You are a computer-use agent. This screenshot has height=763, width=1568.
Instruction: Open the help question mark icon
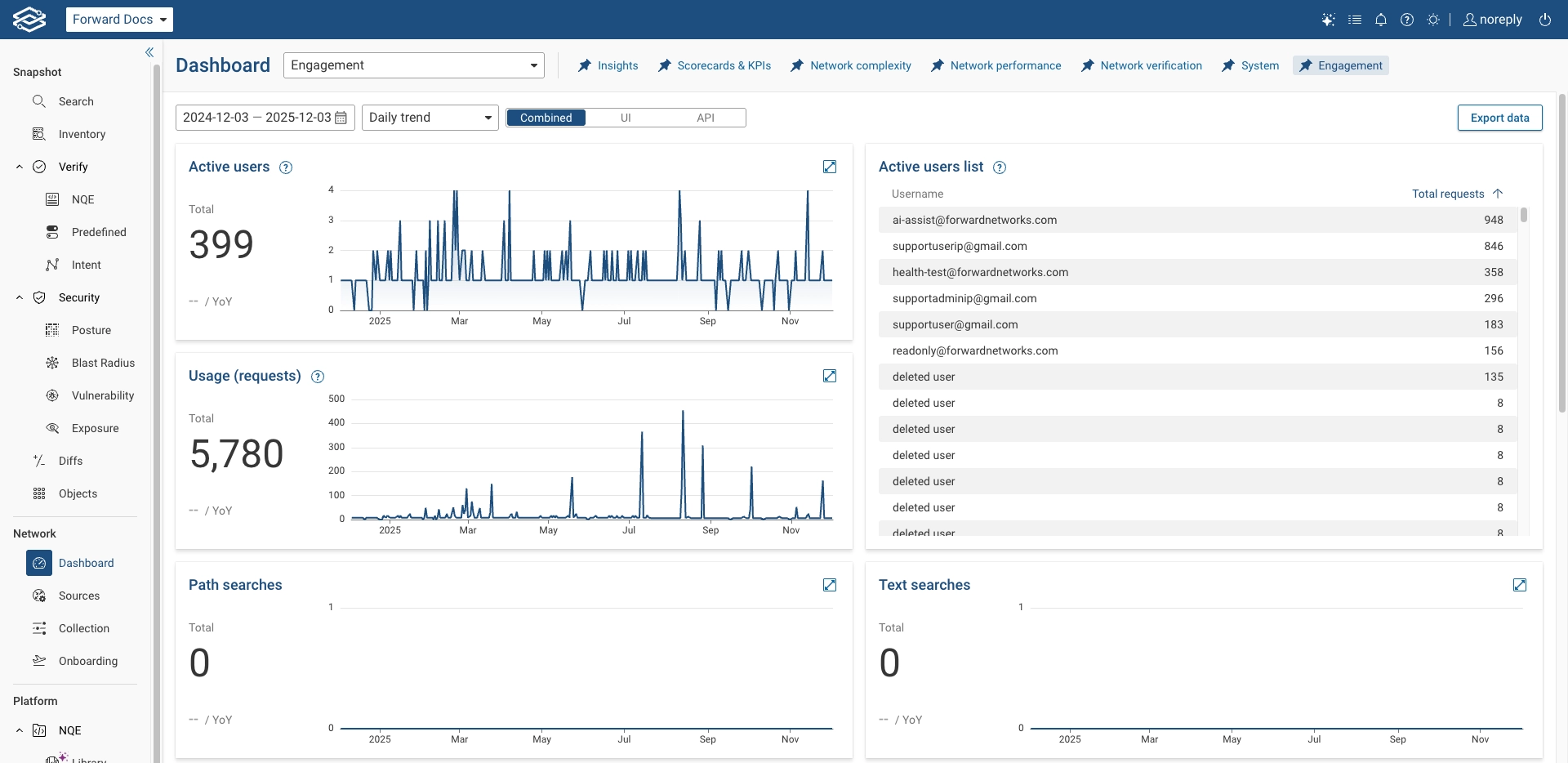point(1406,19)
